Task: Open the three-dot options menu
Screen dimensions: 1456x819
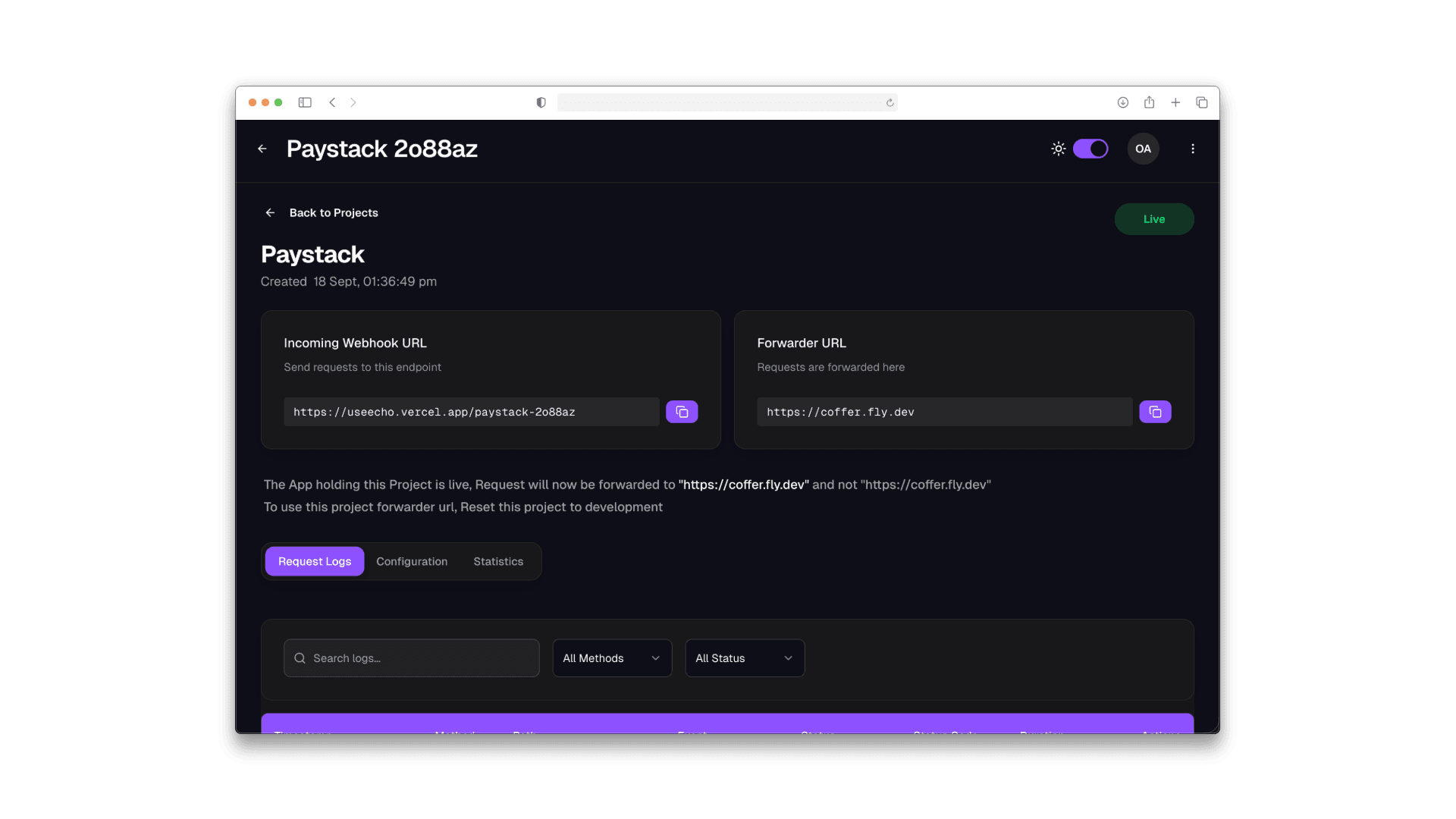Action: pos(1192,149)
